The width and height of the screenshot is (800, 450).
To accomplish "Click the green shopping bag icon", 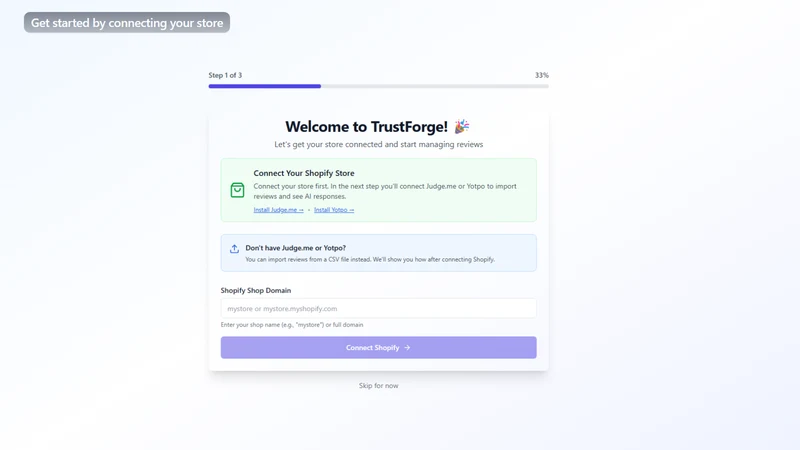I will (237, 190).
